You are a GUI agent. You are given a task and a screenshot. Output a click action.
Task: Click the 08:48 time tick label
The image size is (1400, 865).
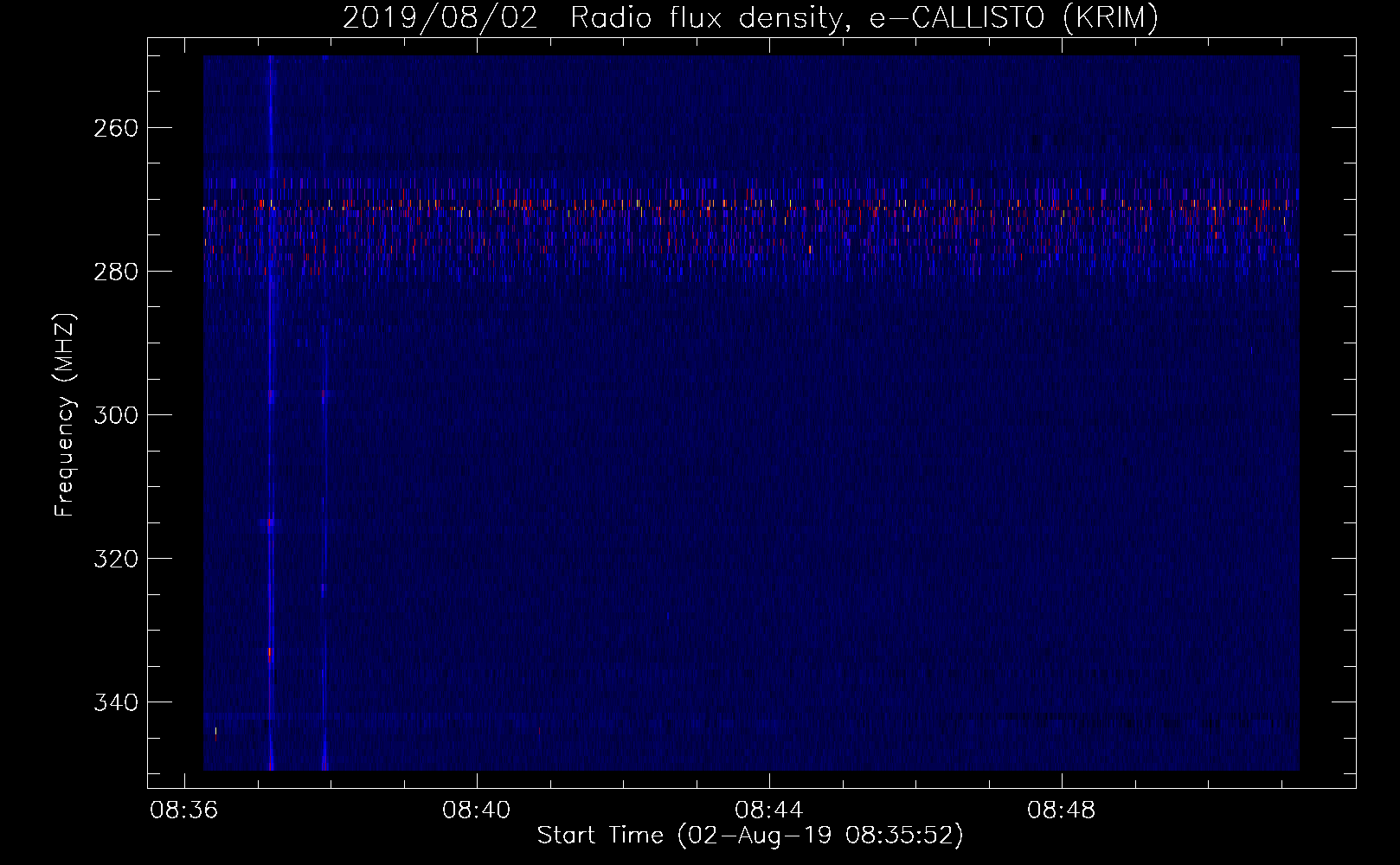[x=1062, y=811]
